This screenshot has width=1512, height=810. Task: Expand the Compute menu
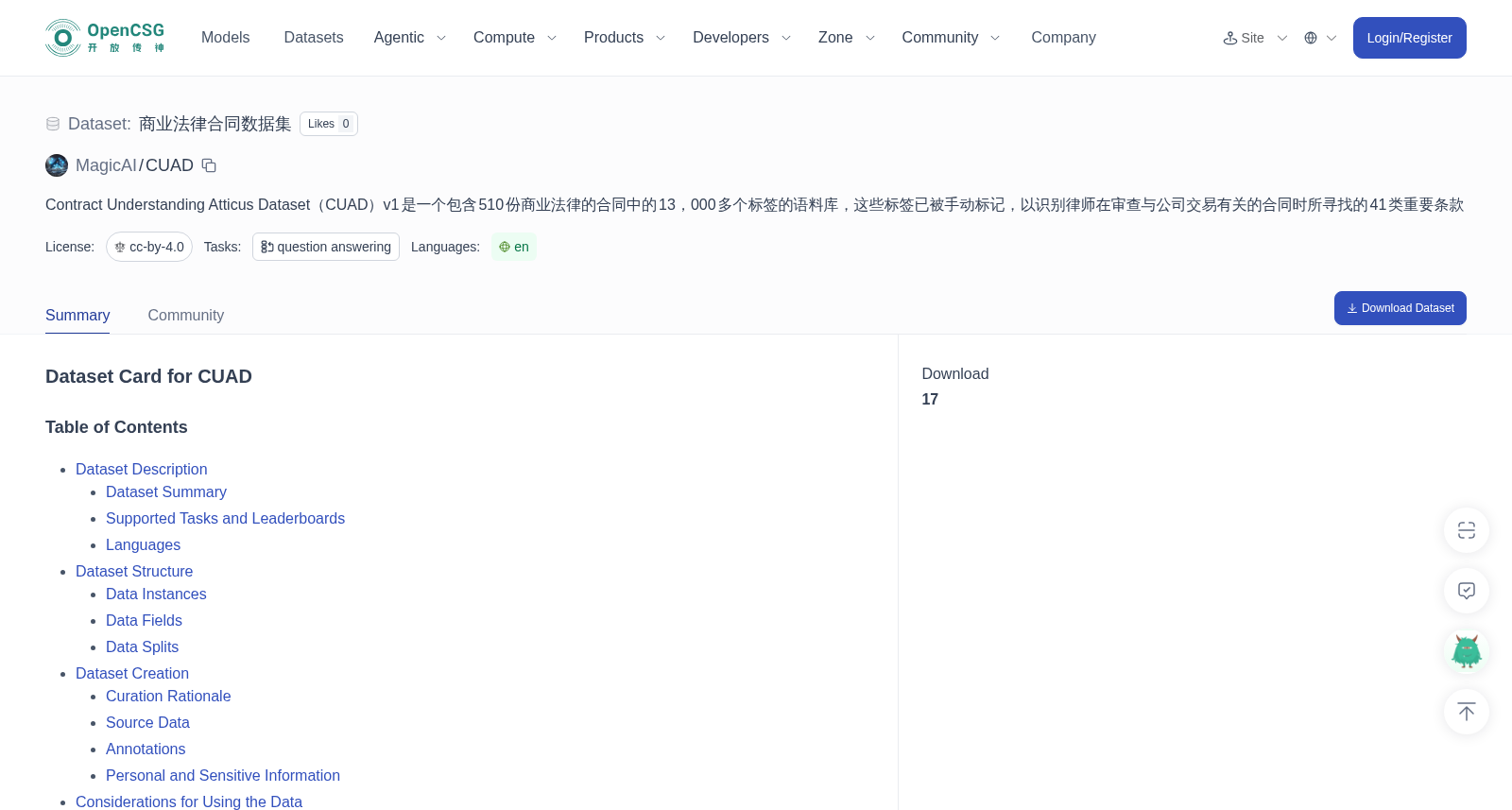point(515,38)
